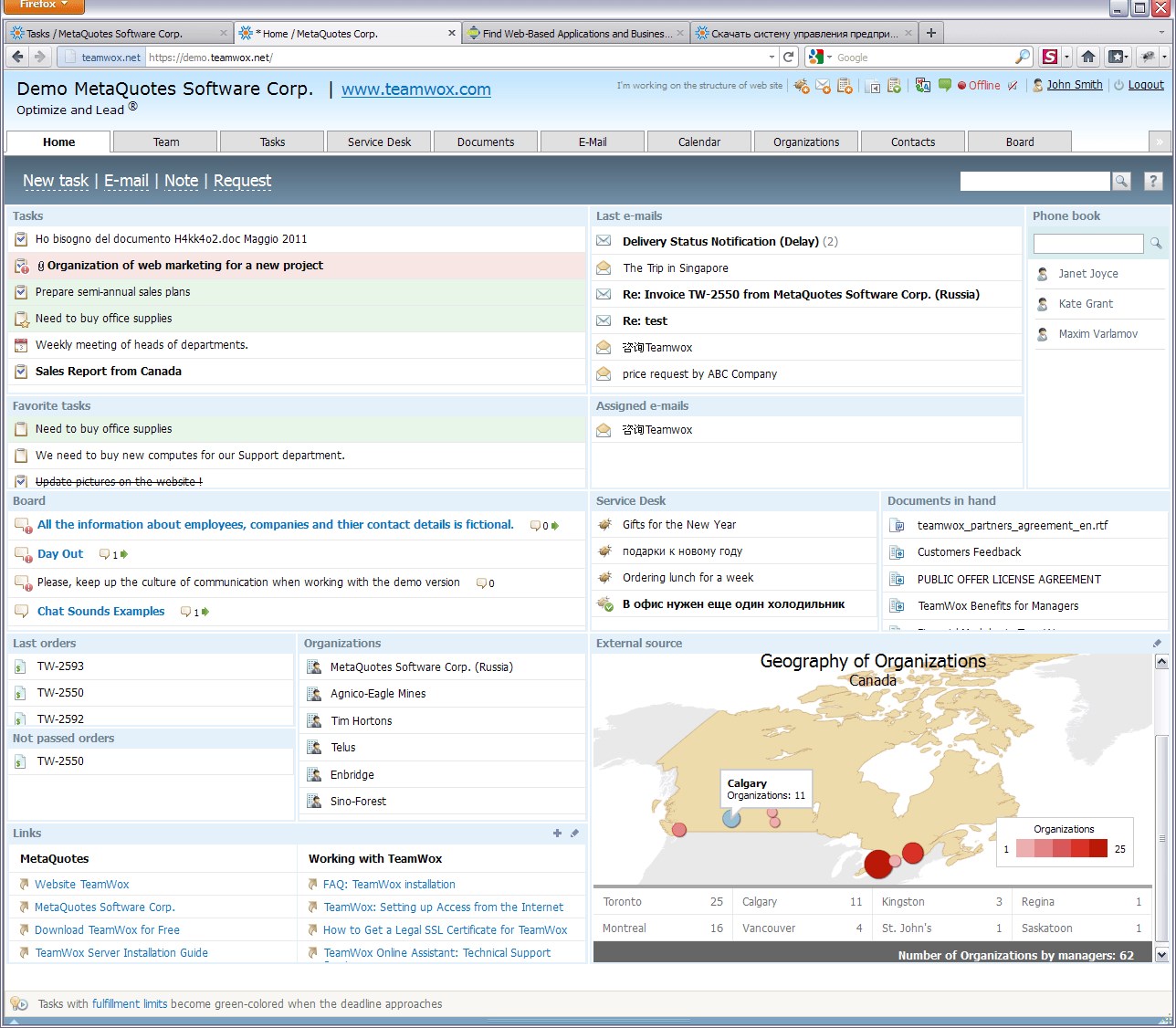Click the magnifier search button in blue bar
Image resolution: width=1176 pixels, height=1028 pixels.
click(1121, 181)
